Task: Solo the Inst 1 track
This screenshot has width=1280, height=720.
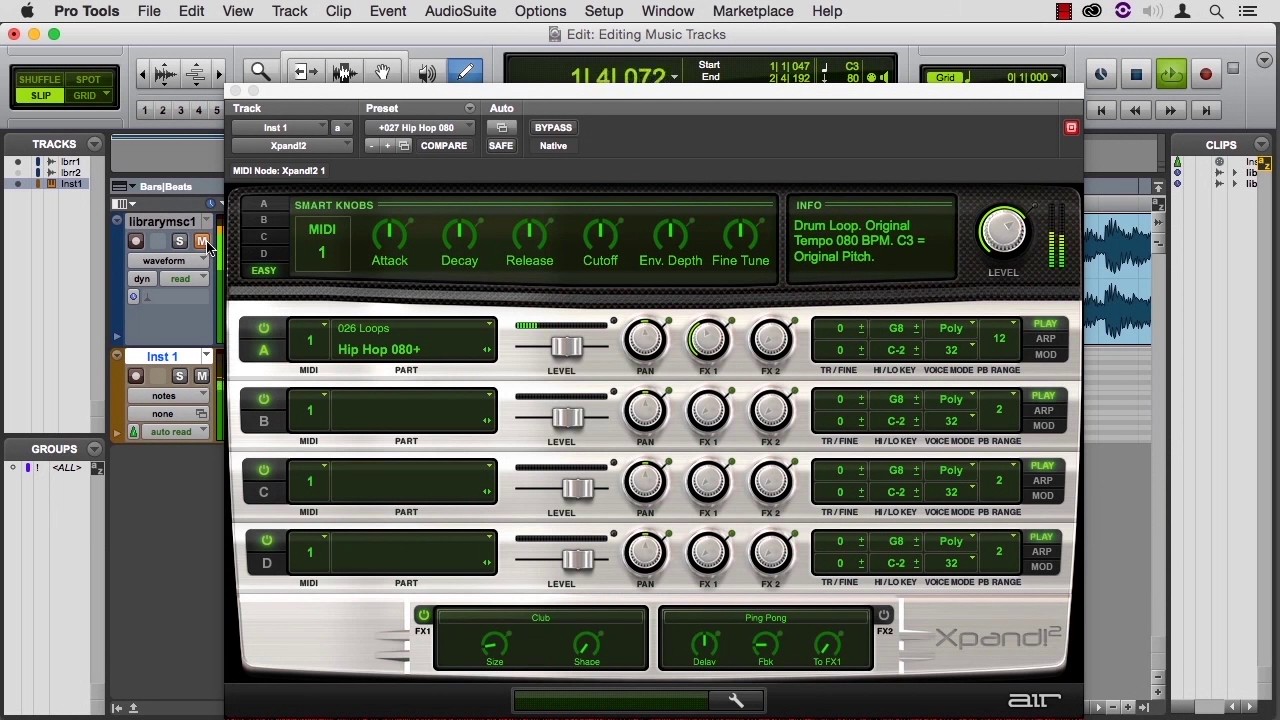Action: point(179,376)
